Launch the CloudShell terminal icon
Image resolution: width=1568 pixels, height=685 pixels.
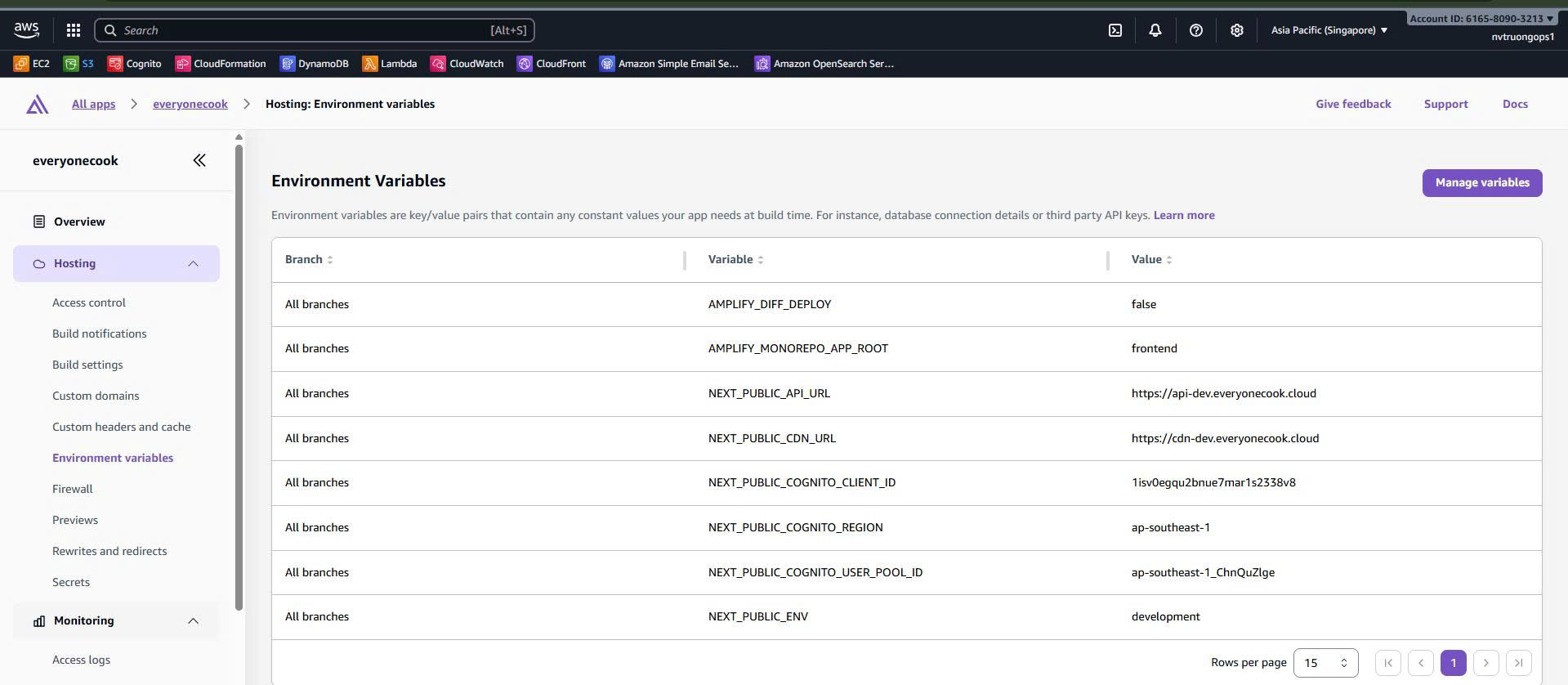1115,30
